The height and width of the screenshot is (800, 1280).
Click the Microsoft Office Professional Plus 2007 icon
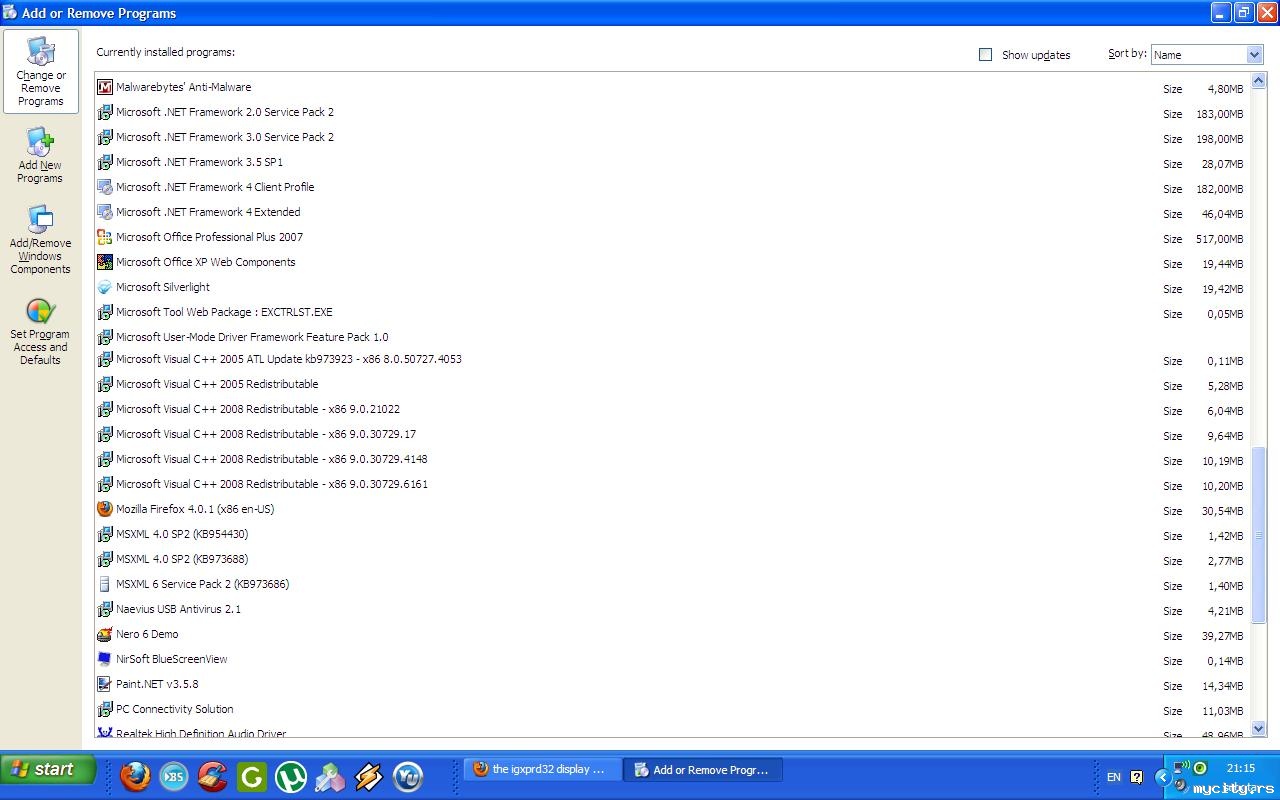click(105, 237)
